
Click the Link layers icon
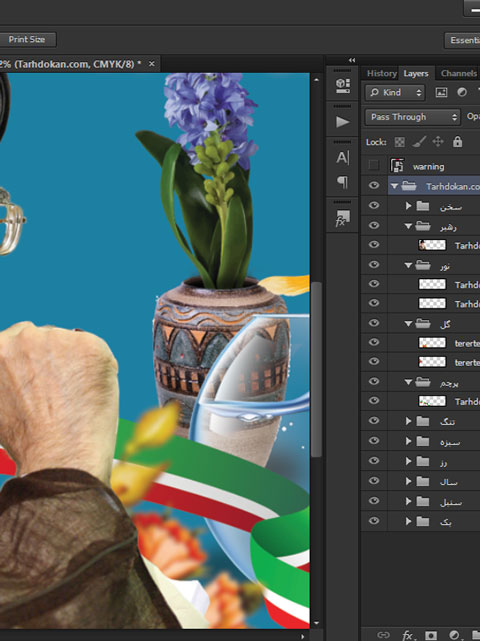tap(383, 635)
